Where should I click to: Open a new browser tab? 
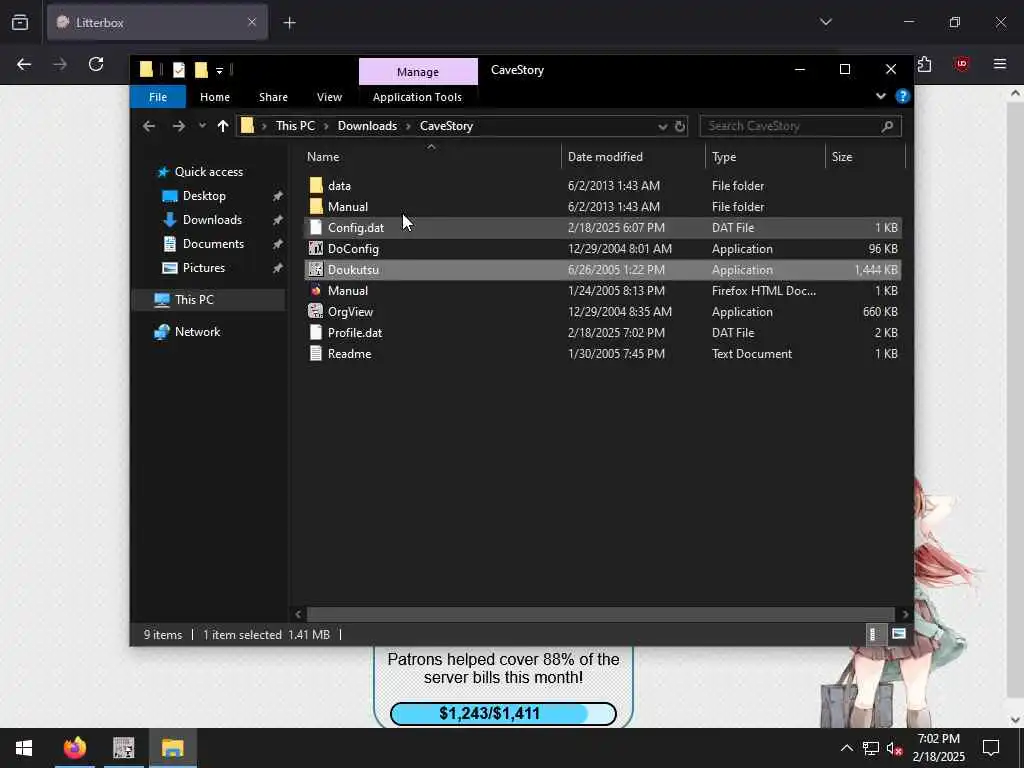tap(289, 23)
